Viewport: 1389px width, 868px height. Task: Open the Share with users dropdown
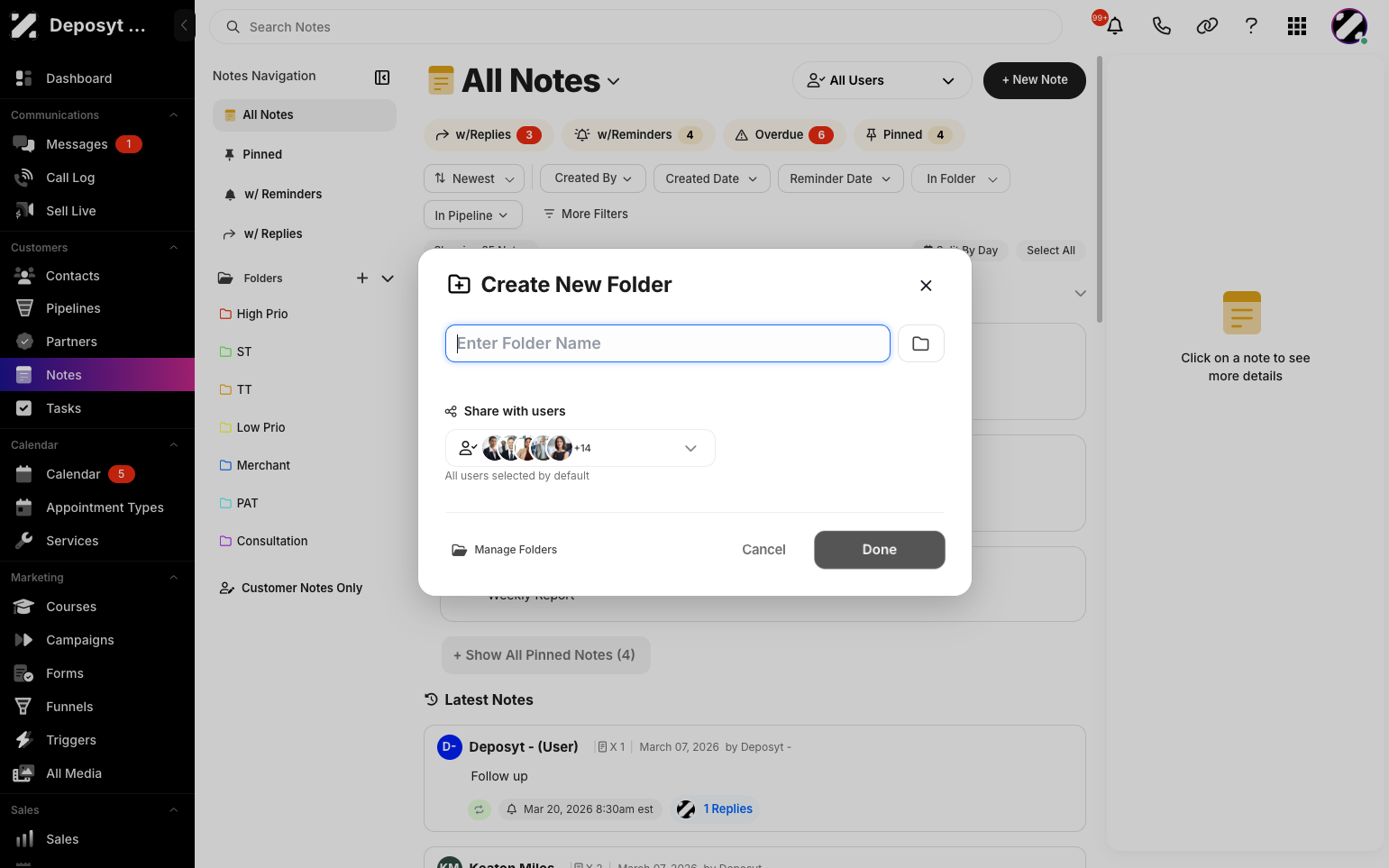tap(580, 448)
